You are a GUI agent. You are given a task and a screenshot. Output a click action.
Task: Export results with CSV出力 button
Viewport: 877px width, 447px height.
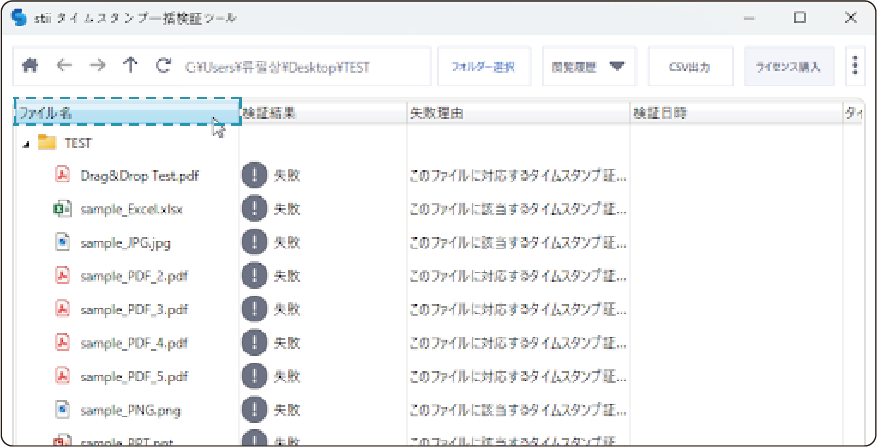(689, 67)
